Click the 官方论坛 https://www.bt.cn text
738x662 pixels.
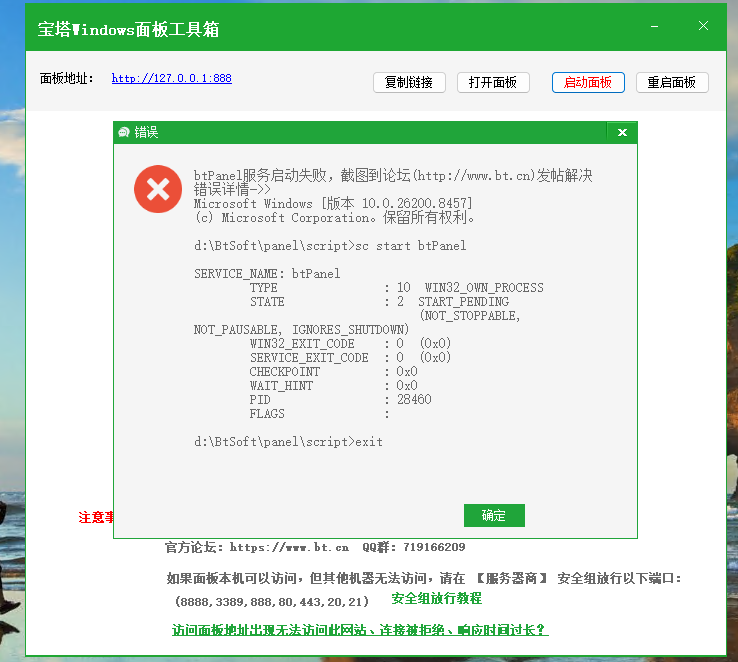tap(257, 547)
